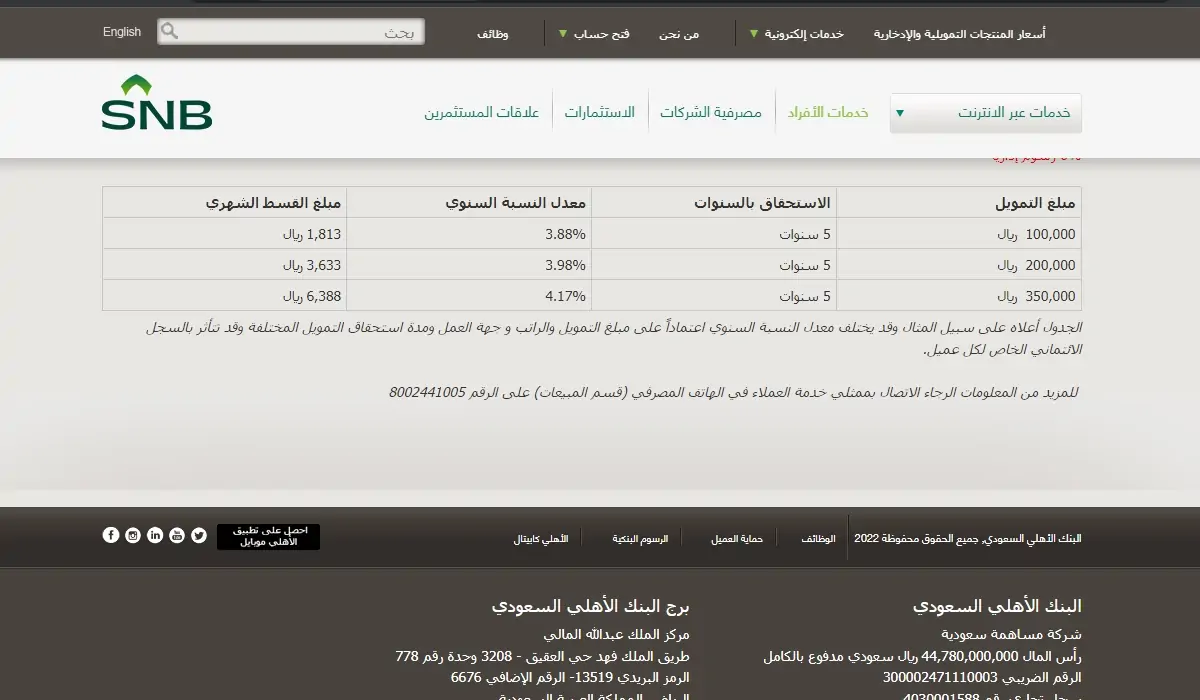Click the 6,388 ريال monthly installment cell
Viewport: 1200px width, 700px height.
225,296
